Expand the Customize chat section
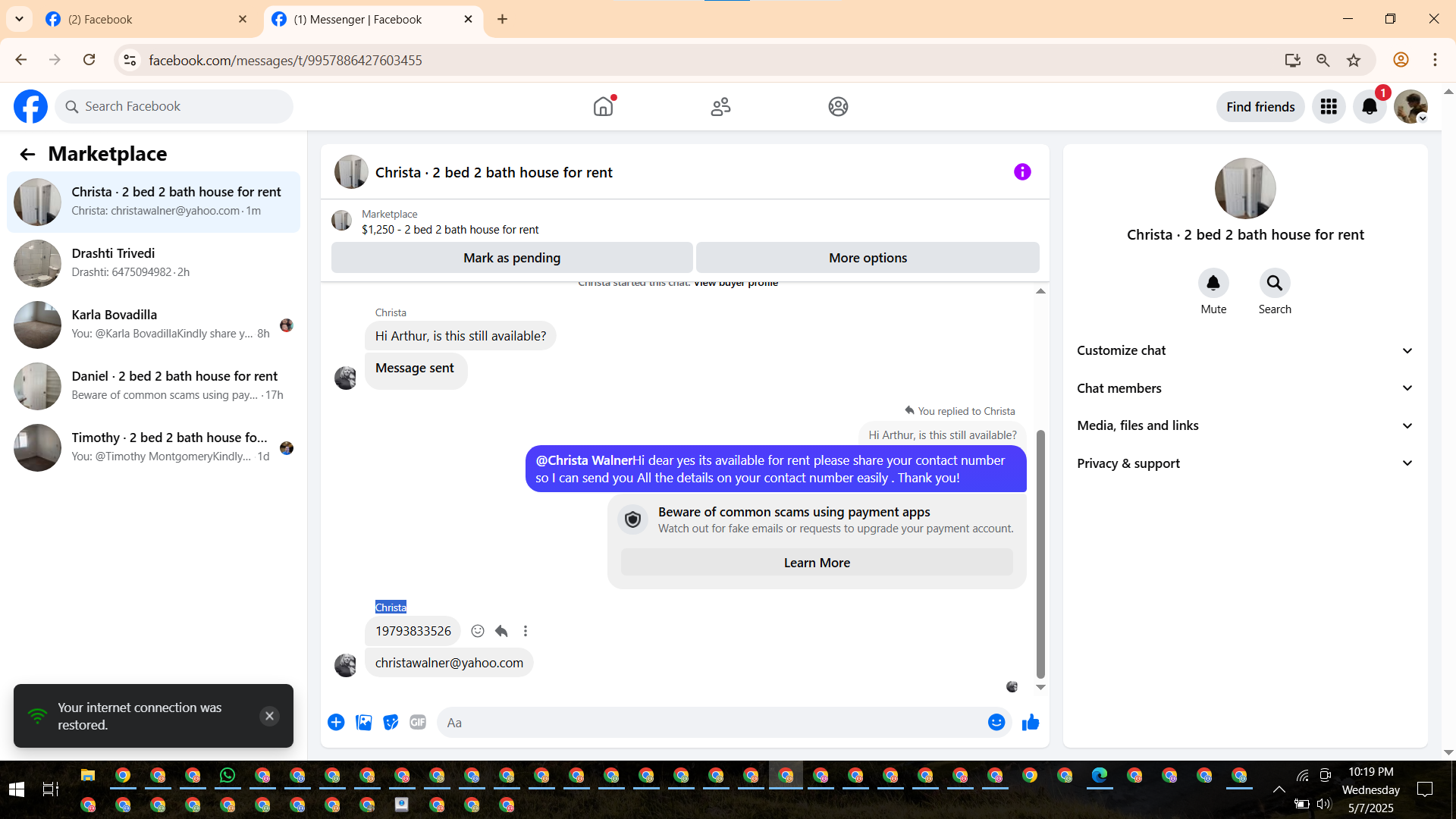Image resolution: width=1456 pixels, height=819 pixels. click(1245, 350)
